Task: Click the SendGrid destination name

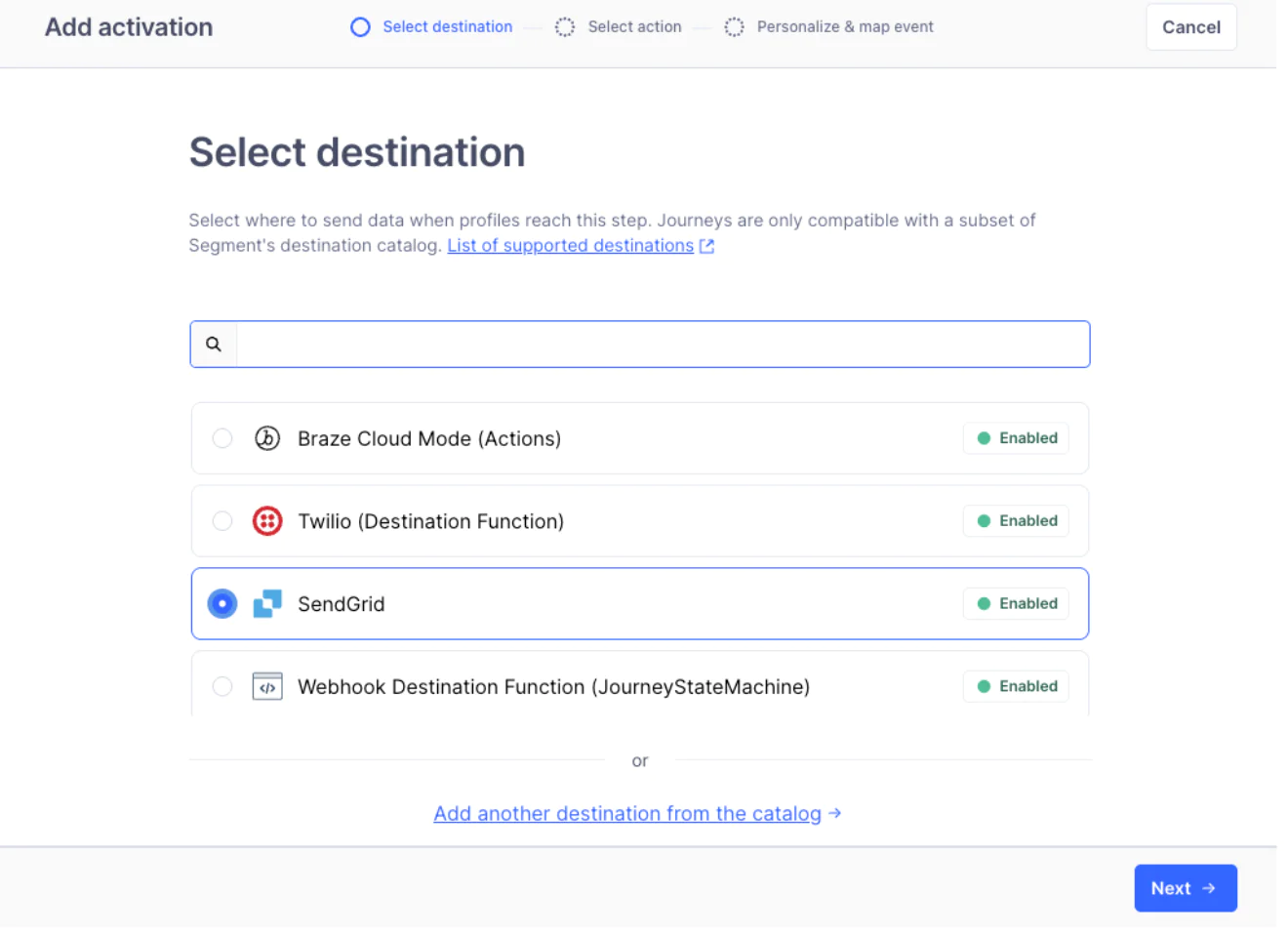Action: pos(342,605)
